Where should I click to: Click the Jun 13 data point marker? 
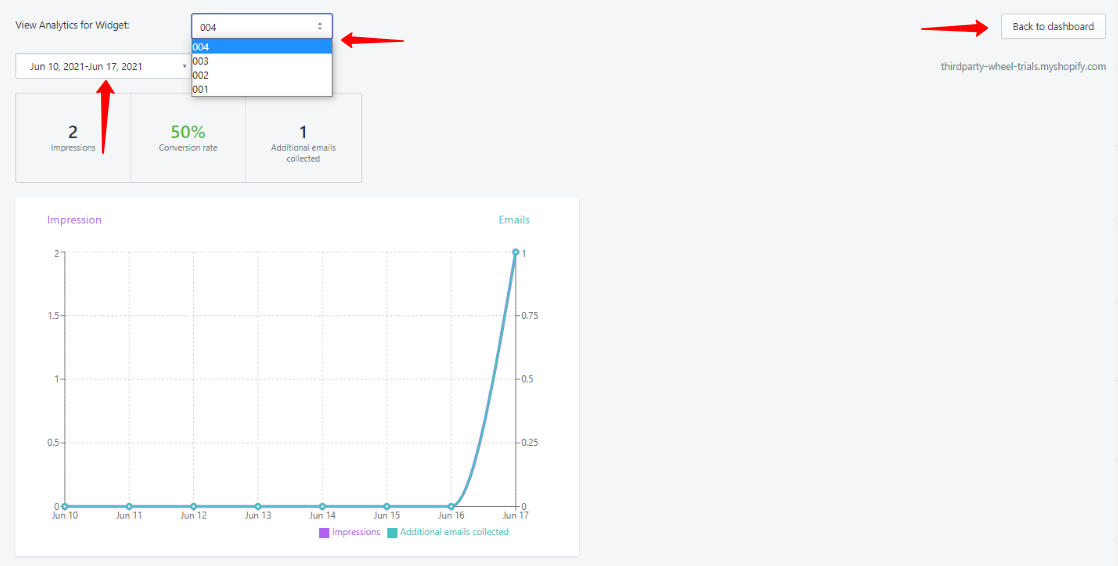pyautogui.click(x=258, y=506)
